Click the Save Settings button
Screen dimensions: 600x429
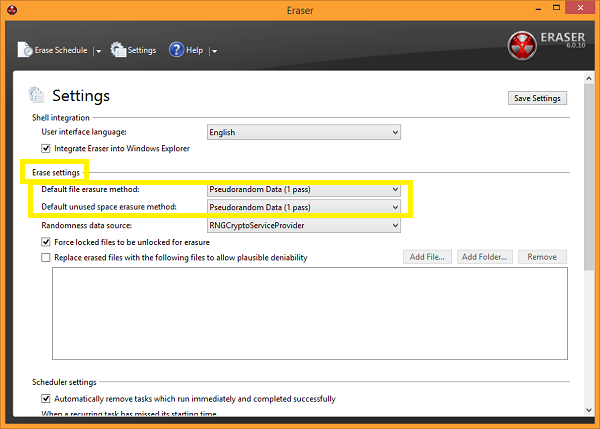click(537, 98)
